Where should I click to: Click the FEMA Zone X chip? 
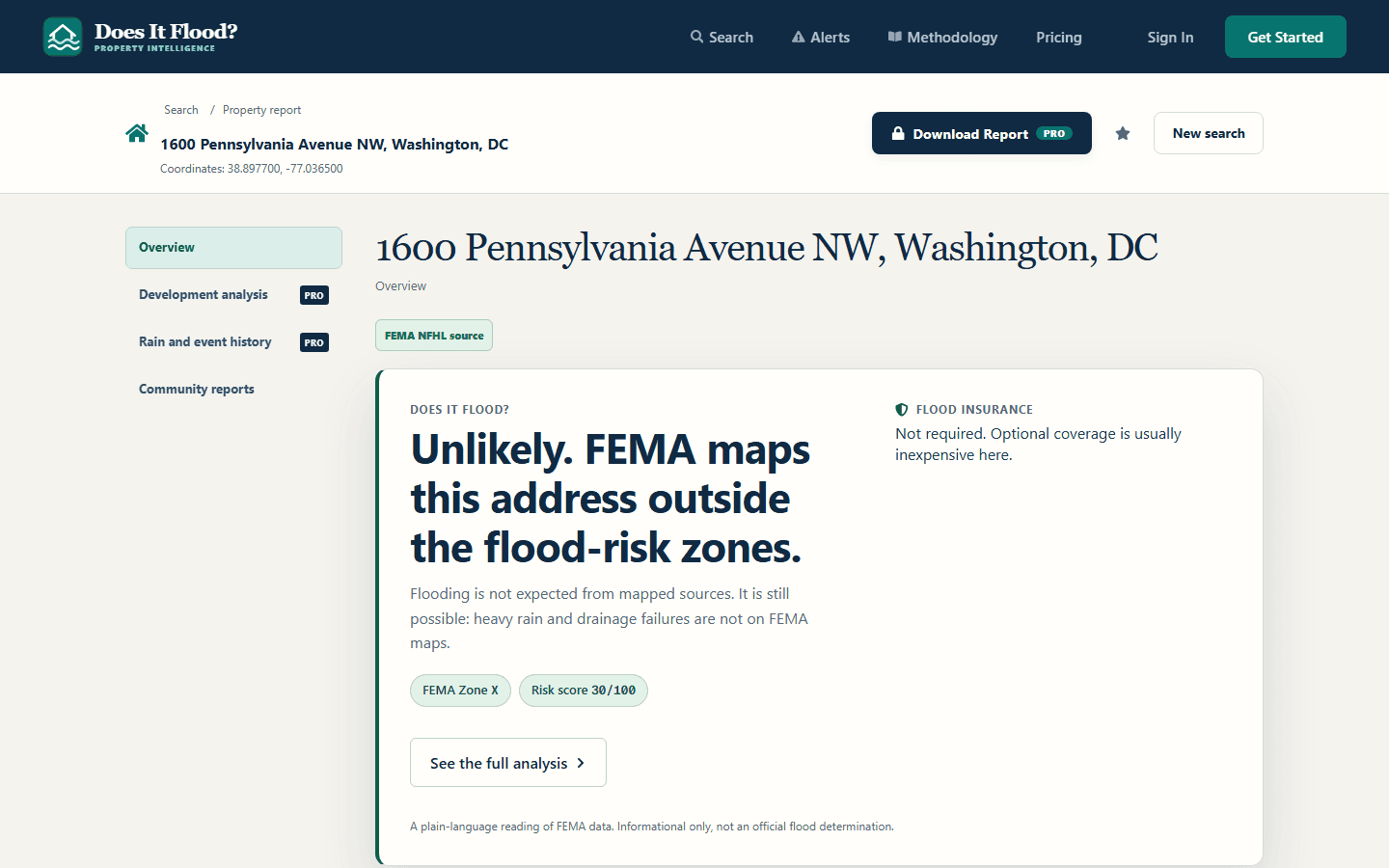(460, 691)
